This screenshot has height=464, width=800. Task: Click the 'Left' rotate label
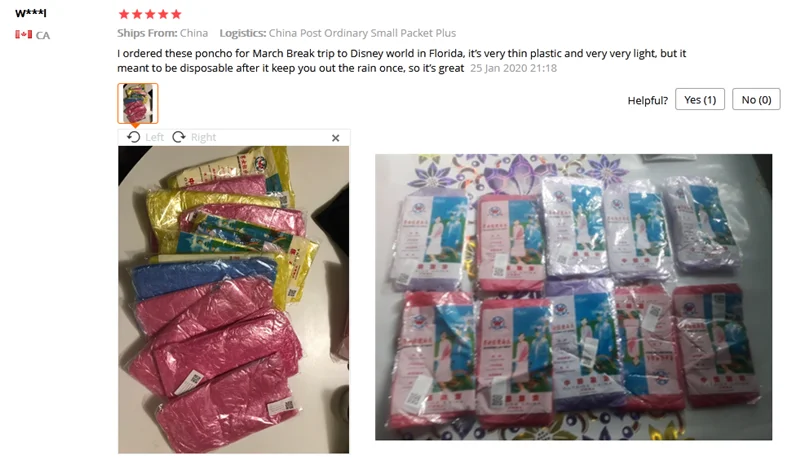click(154, 137)
